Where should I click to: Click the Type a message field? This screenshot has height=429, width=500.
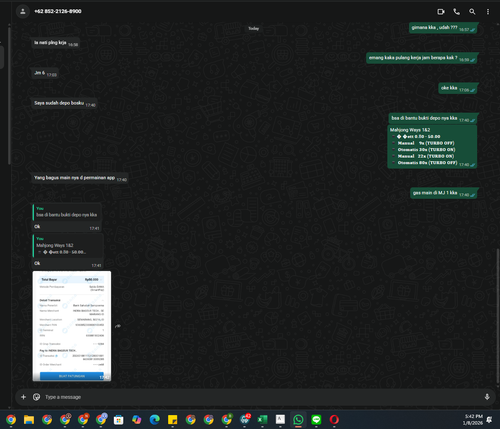pos(260,397)
